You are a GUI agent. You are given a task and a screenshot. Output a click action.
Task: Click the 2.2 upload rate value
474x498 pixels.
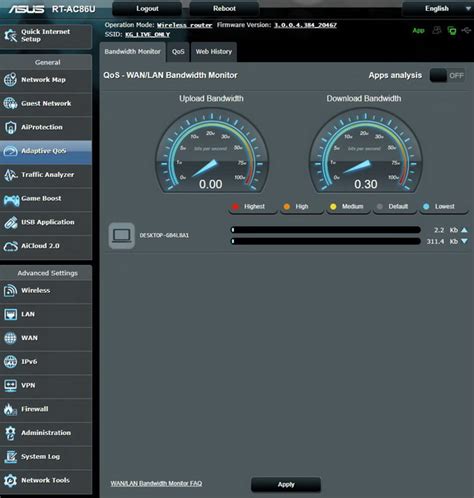click(x=439, y=230)
